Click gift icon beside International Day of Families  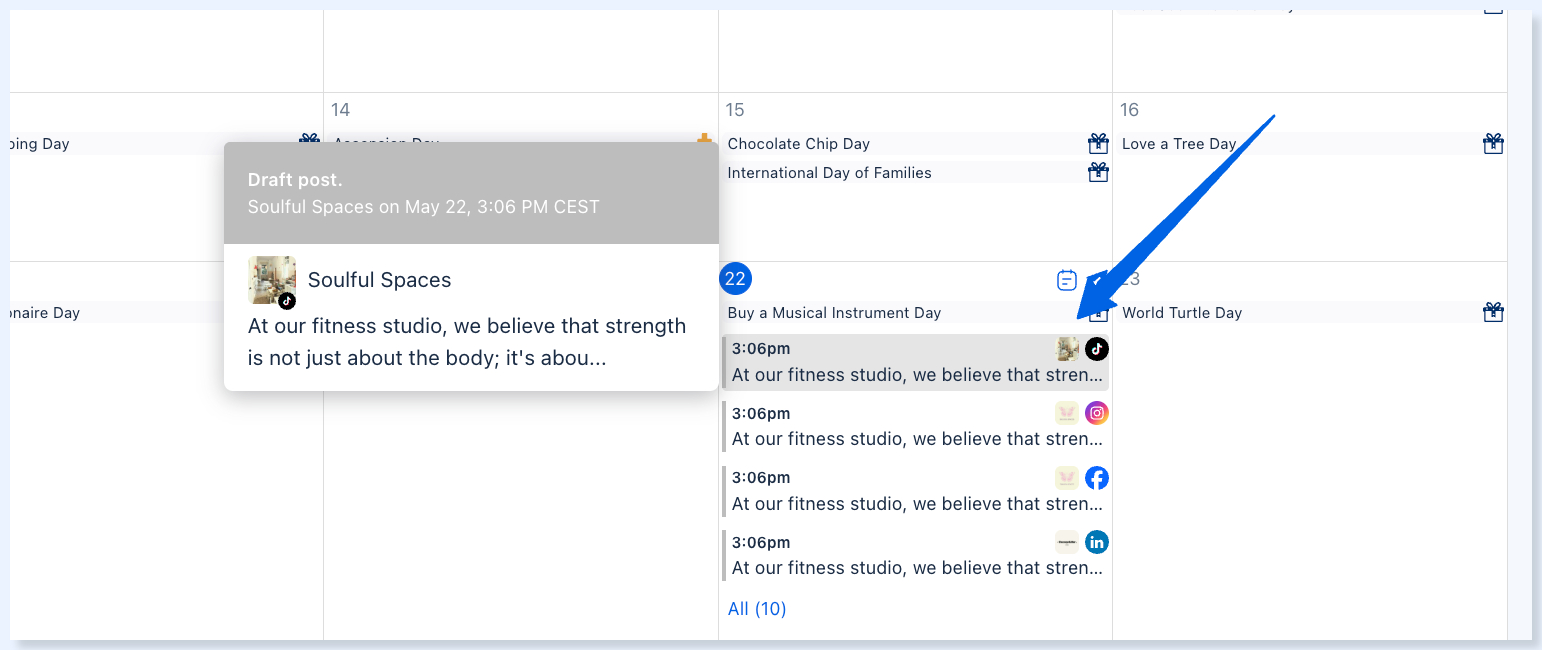[1098, 173]
